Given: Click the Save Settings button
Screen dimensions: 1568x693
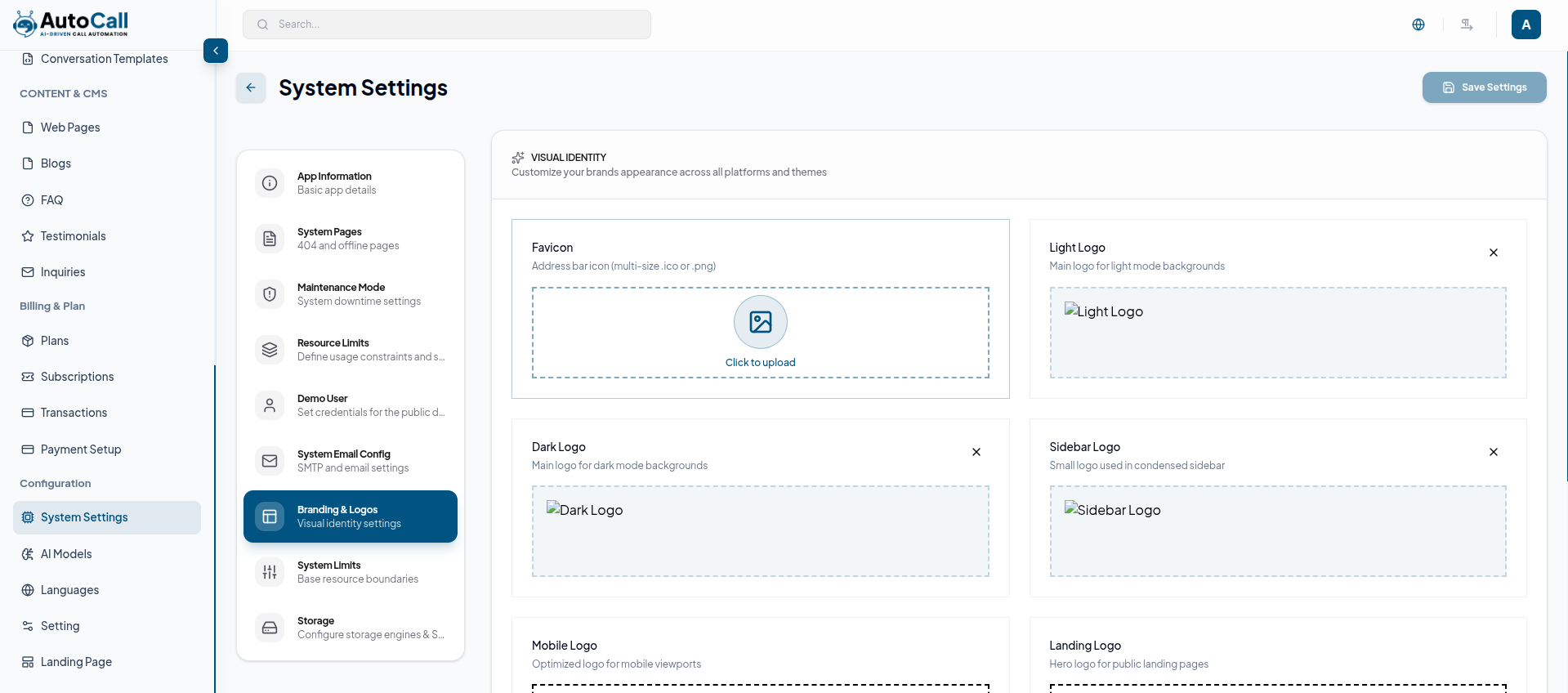Looking at the screenshot, I should click(1484, 87).
